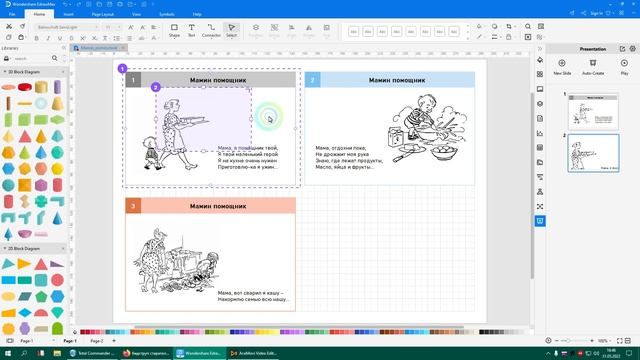The image size is (640, 360).
Task: Open the font size dropdown
Action: coord(119,27)
